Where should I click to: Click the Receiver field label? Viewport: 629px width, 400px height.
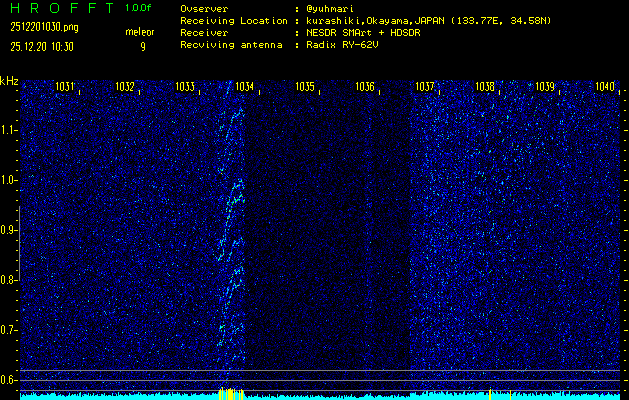pyautogui.click(x=204, y=33)
